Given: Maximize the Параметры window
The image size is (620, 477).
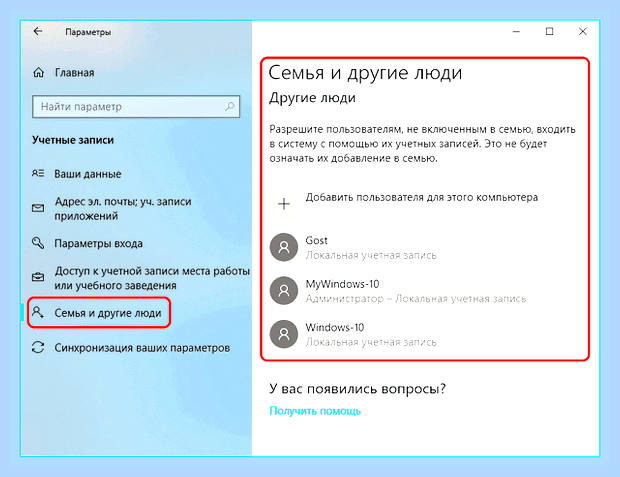Looking at the screenshot, I should click(549, 31).
